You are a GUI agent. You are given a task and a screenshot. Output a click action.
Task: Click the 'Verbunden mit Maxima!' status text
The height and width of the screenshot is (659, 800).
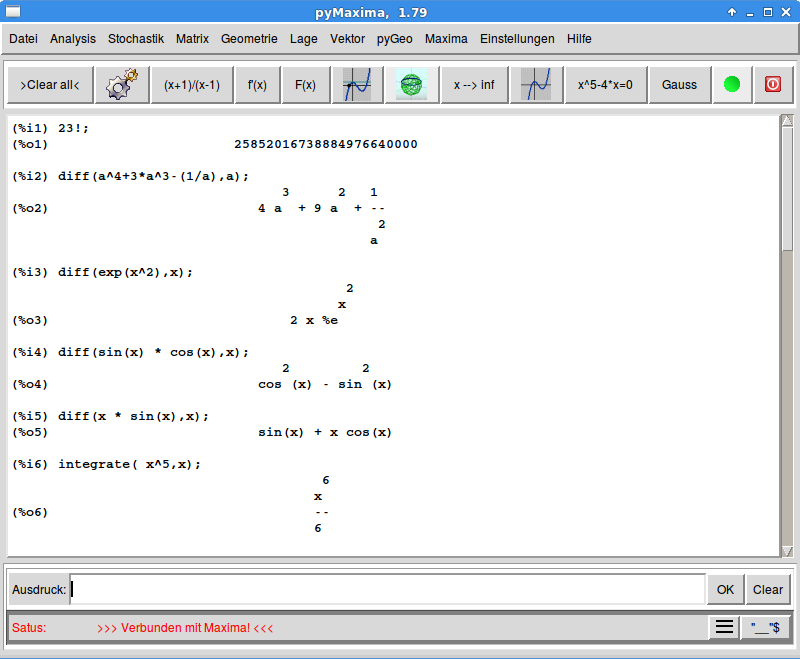click(185, 627)
